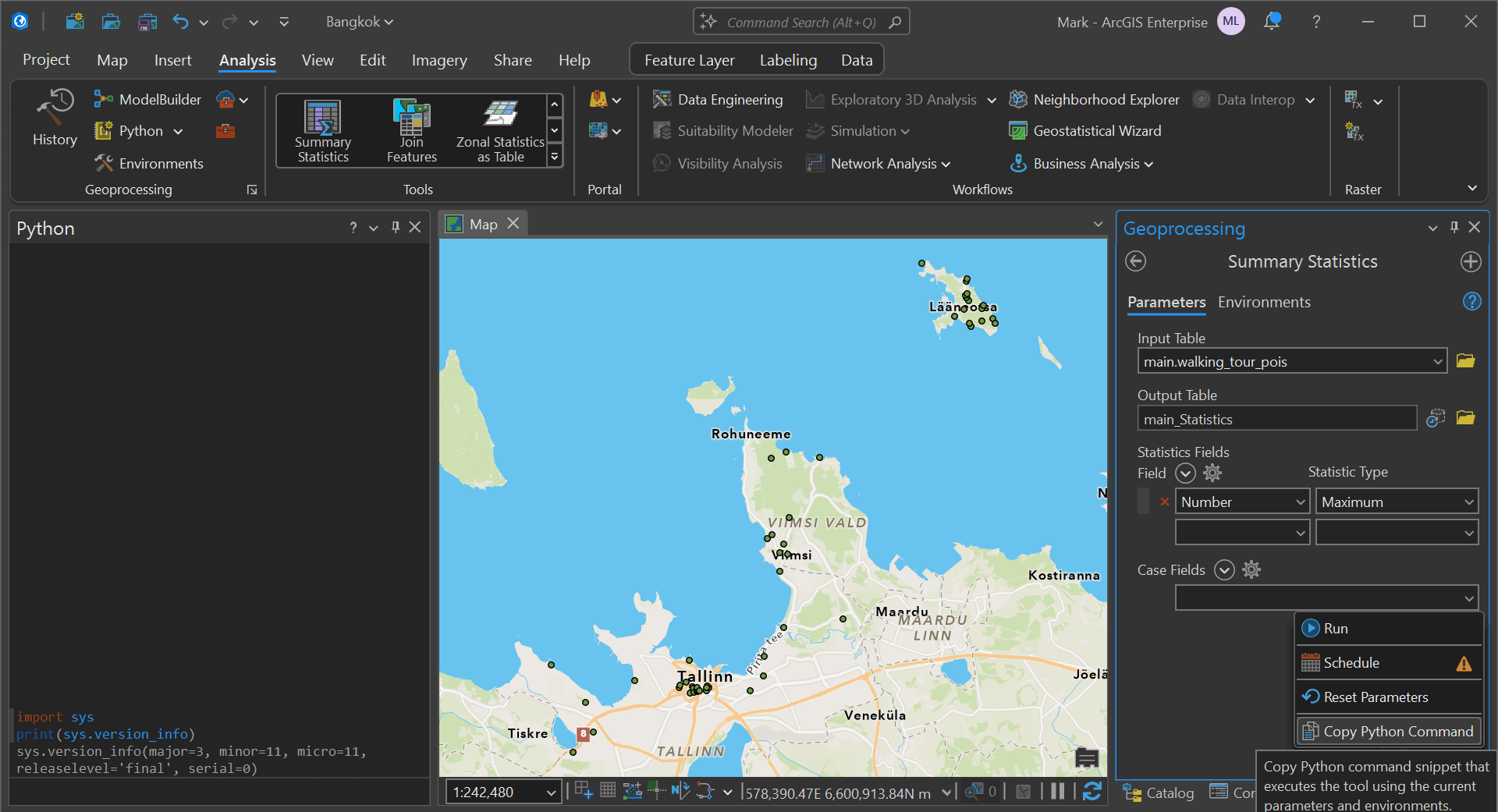The image size is (1498, 812).
Task: Open Statistics Fields gear settings
Action: 1212,473
